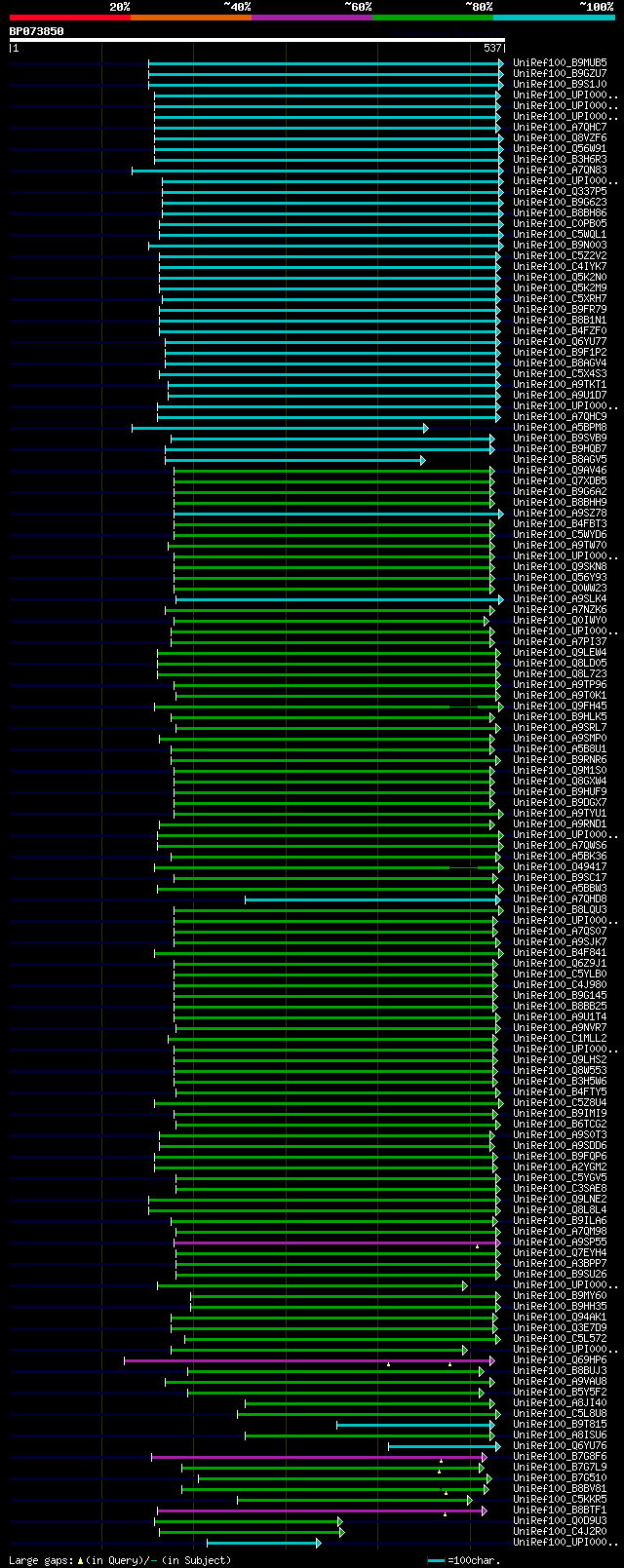Click the cyan alignment bar for UniRef100_A7QHD8

(372, 899)
